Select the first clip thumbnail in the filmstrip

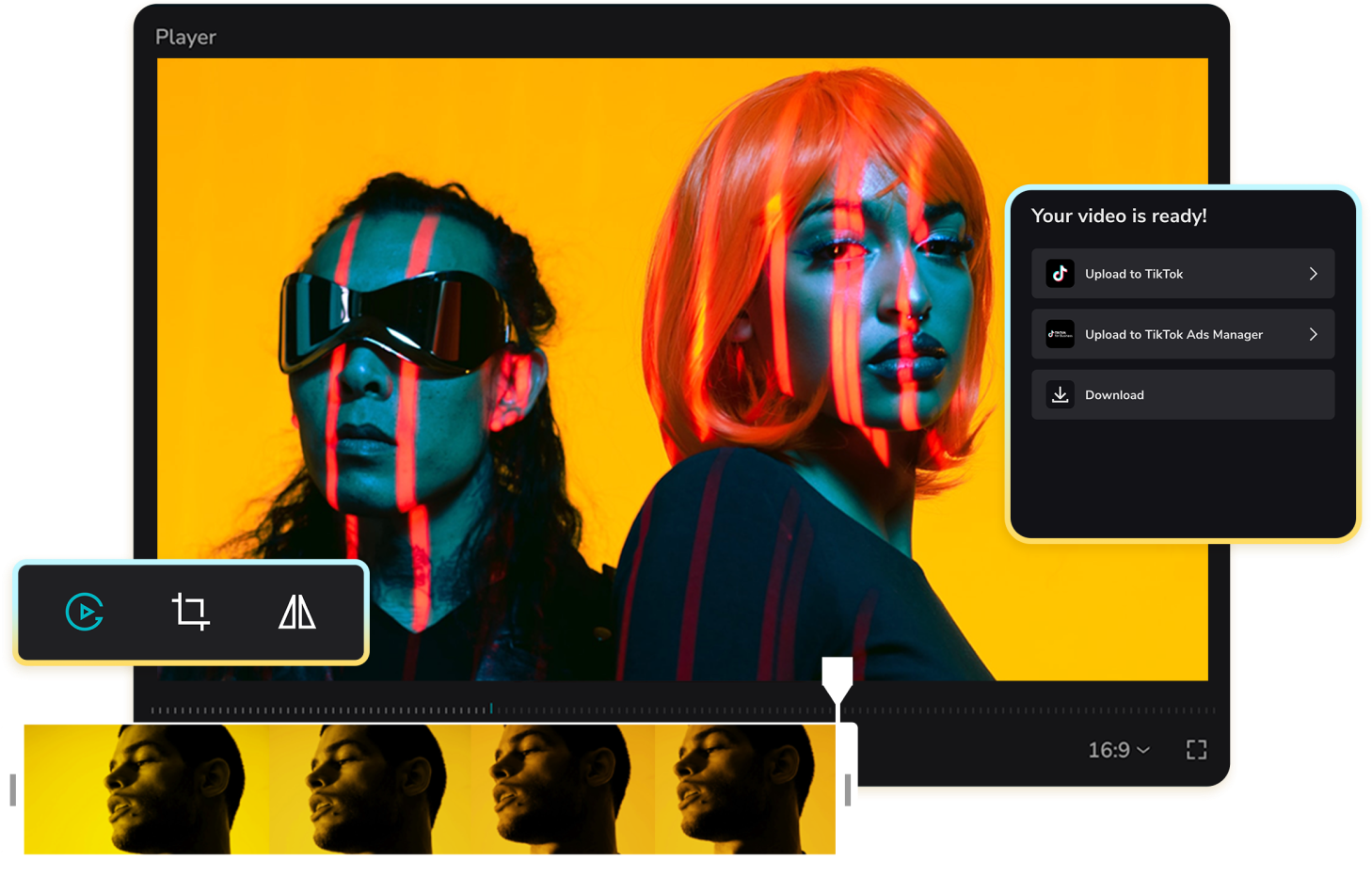click(x=146, y=789)
